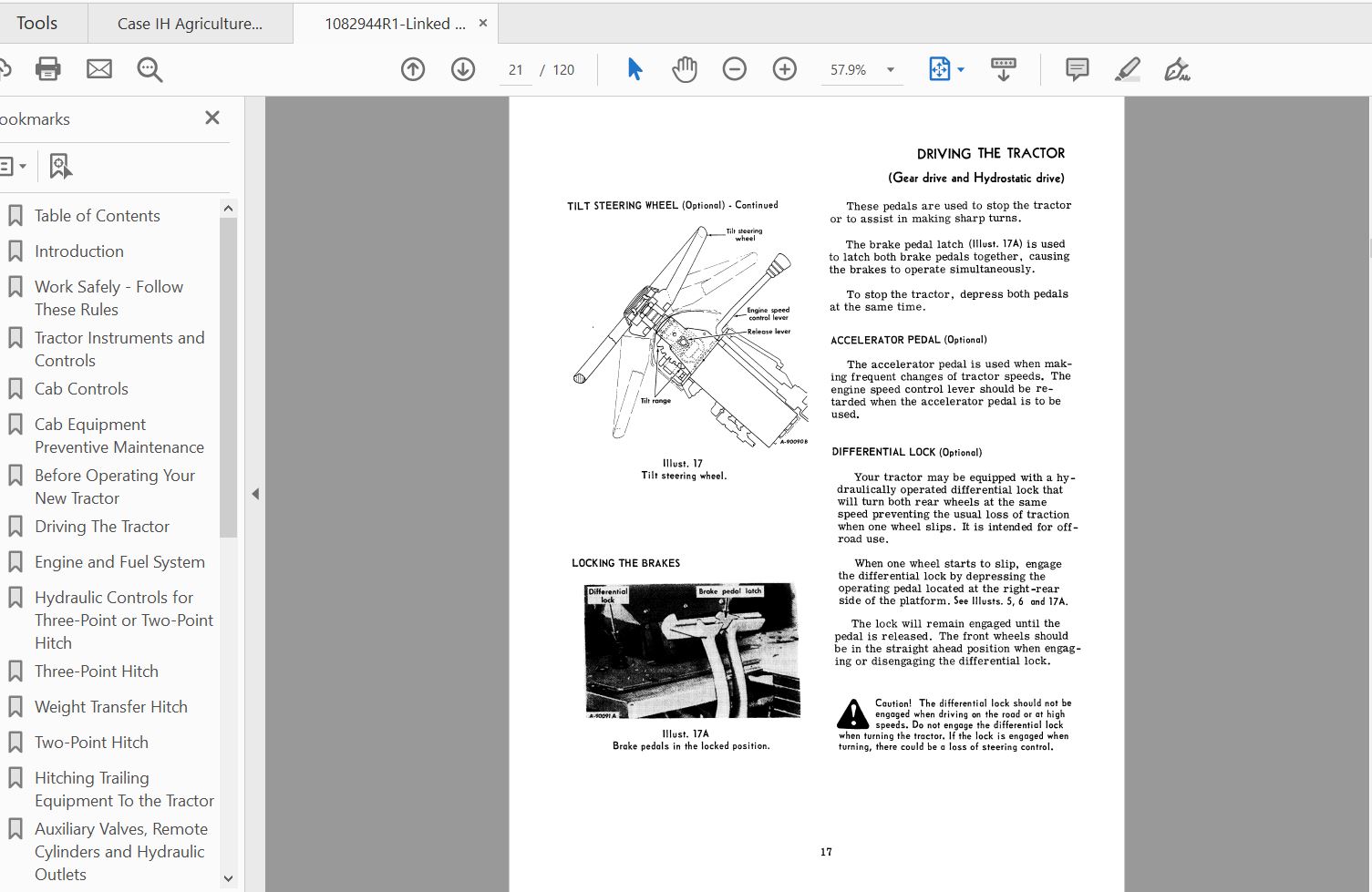Screen dimensions: 1372x892
Task: Print the current document
Action: pos(47,68)
